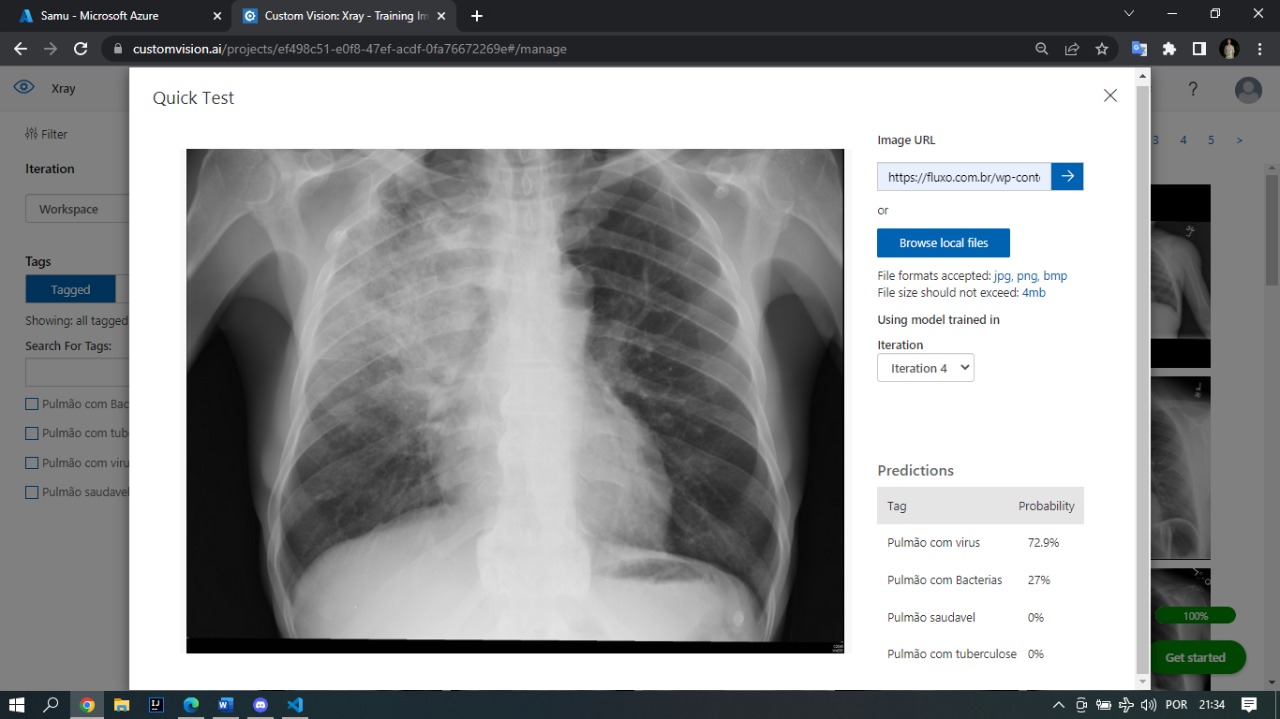Bookmark this page with star icon
The width and height of the screenshot is (1280, 719).
(1101, 48)
